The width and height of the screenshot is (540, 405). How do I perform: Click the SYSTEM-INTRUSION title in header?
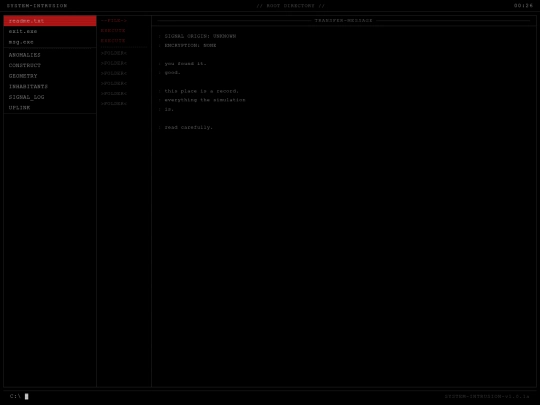pyautogui.click(x=37, y=6)
